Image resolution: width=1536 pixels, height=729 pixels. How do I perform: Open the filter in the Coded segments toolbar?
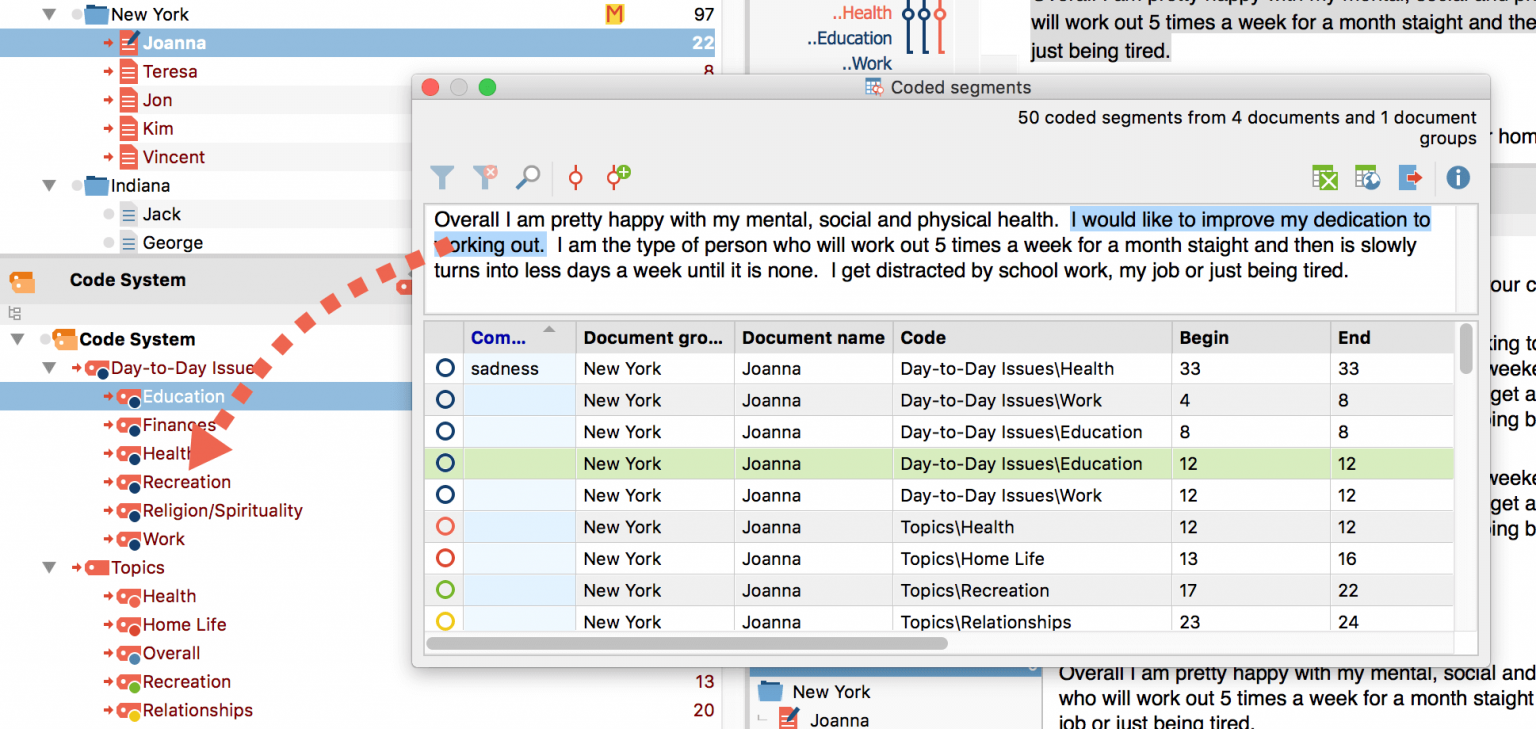click(442, 177)
